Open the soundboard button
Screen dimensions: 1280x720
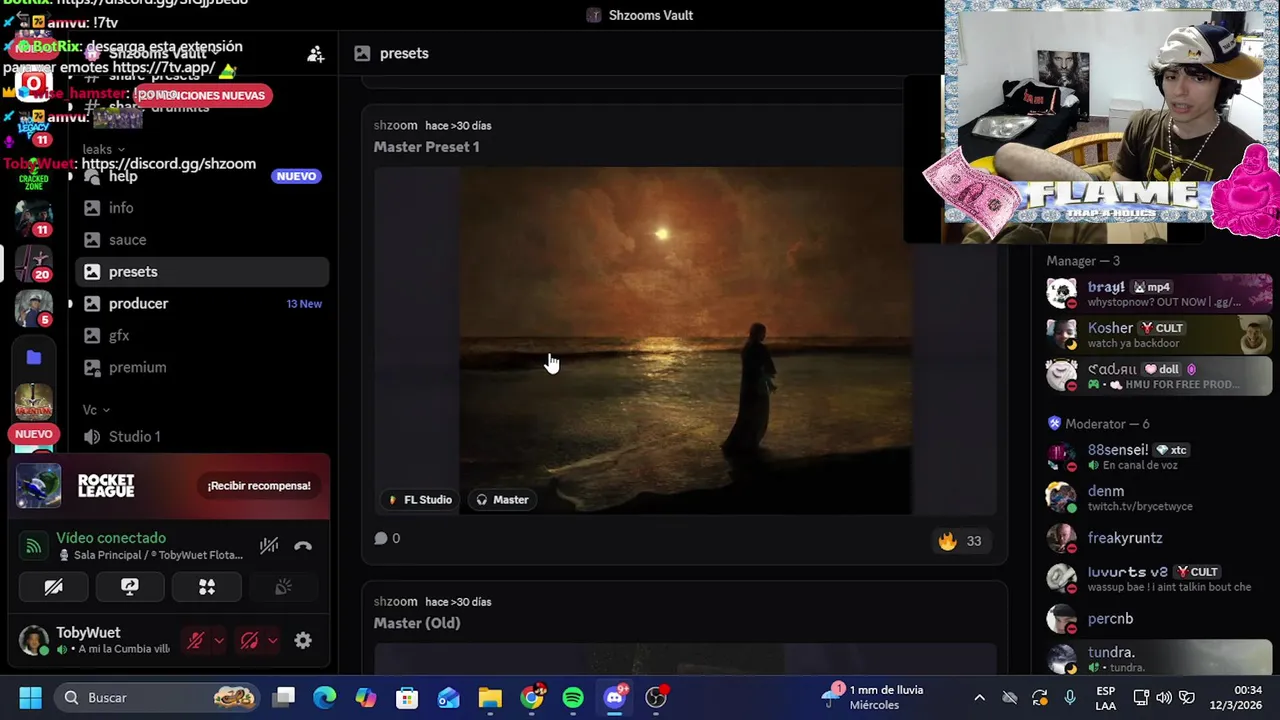[284, 587]
